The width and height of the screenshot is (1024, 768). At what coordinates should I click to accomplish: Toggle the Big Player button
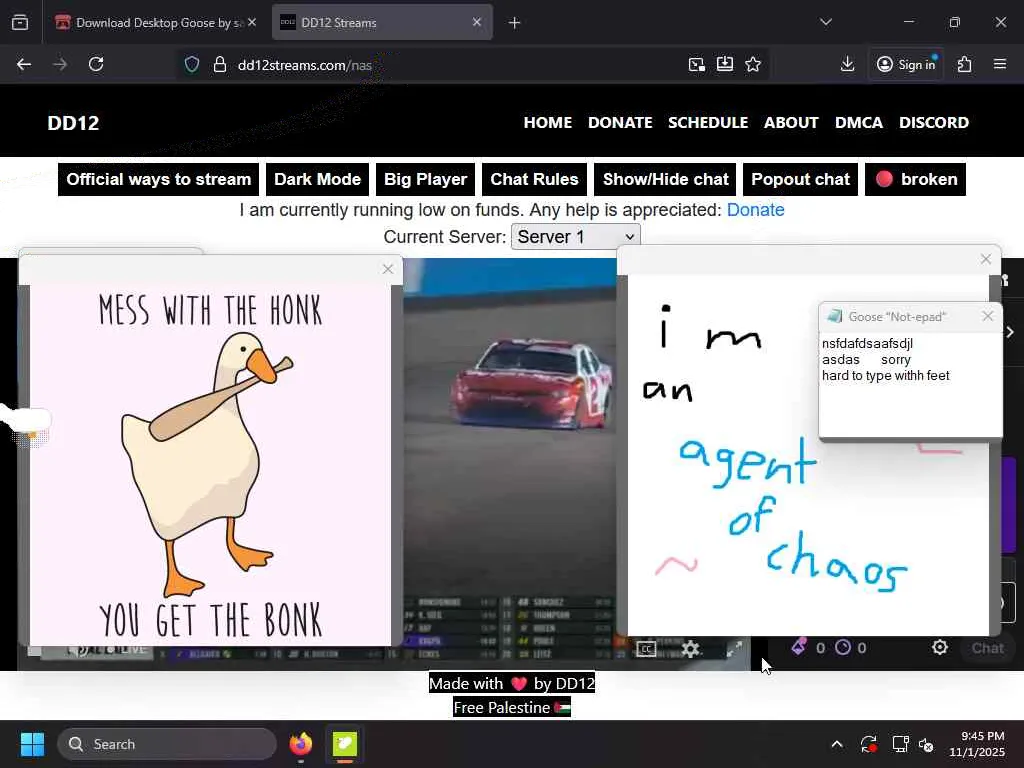(425, 180)
